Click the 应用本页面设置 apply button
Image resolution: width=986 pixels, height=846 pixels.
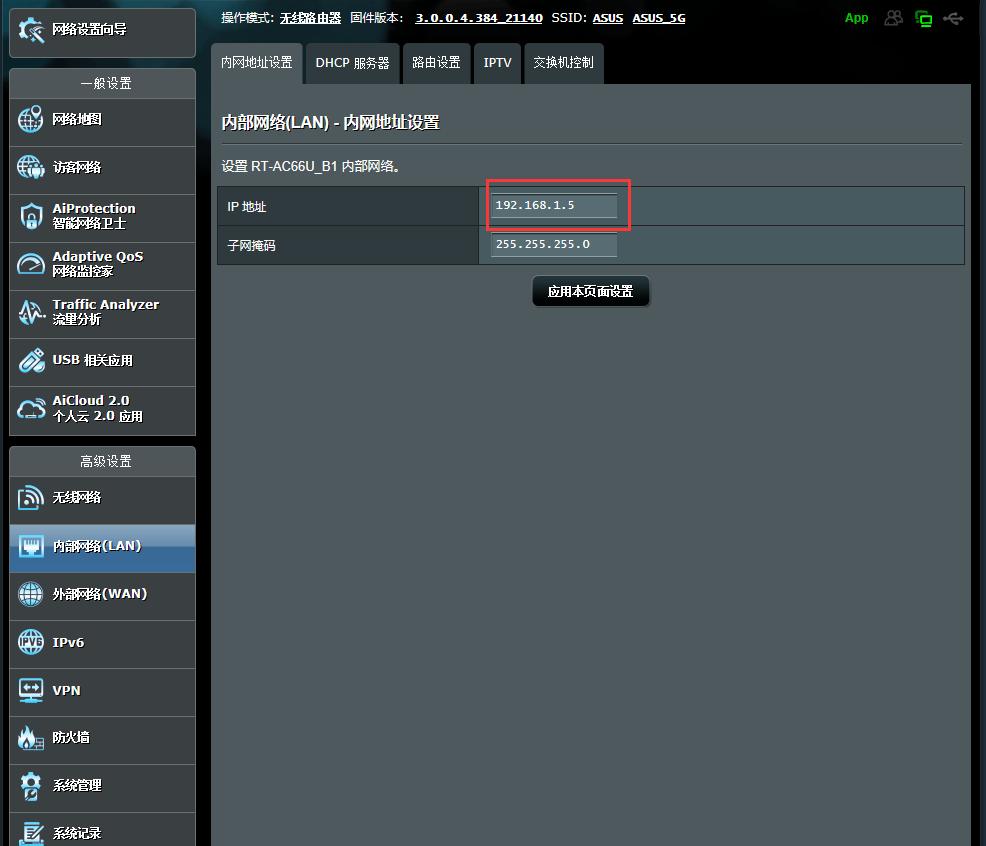pos(590,291)
